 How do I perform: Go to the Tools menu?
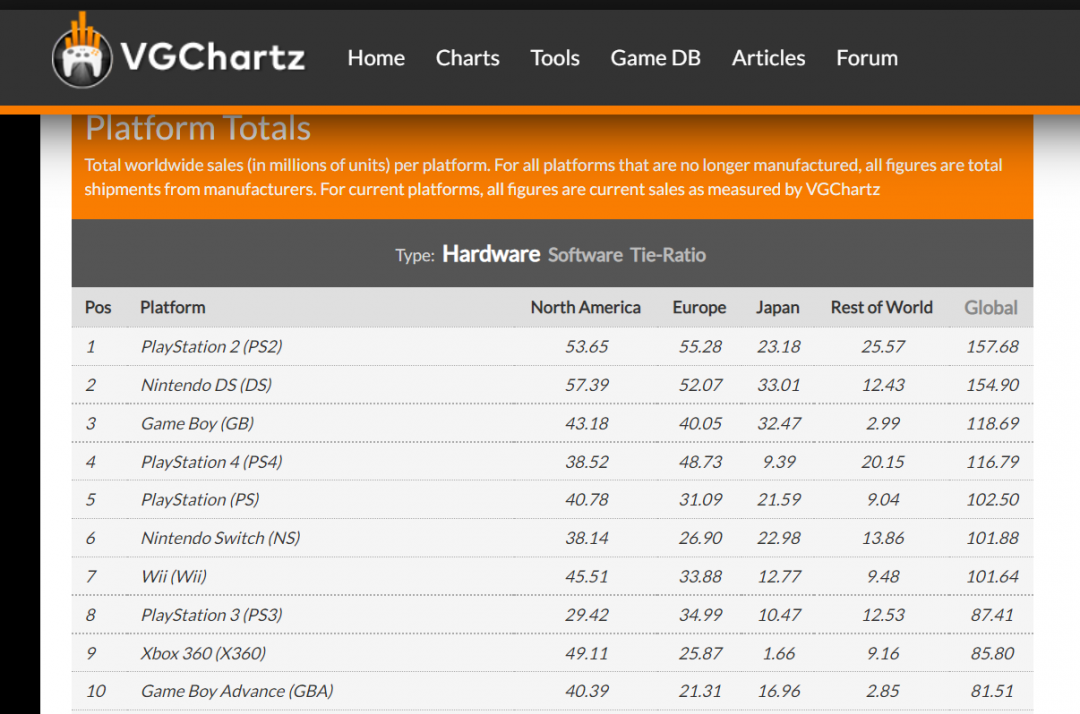pos(555,58)
